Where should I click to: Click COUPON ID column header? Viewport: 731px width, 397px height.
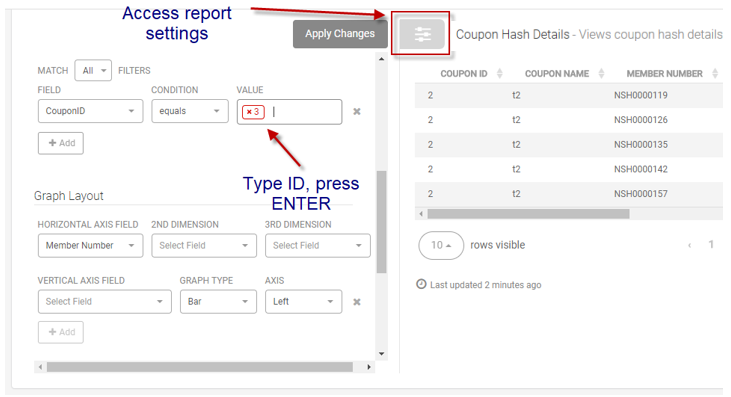[464, 74]
